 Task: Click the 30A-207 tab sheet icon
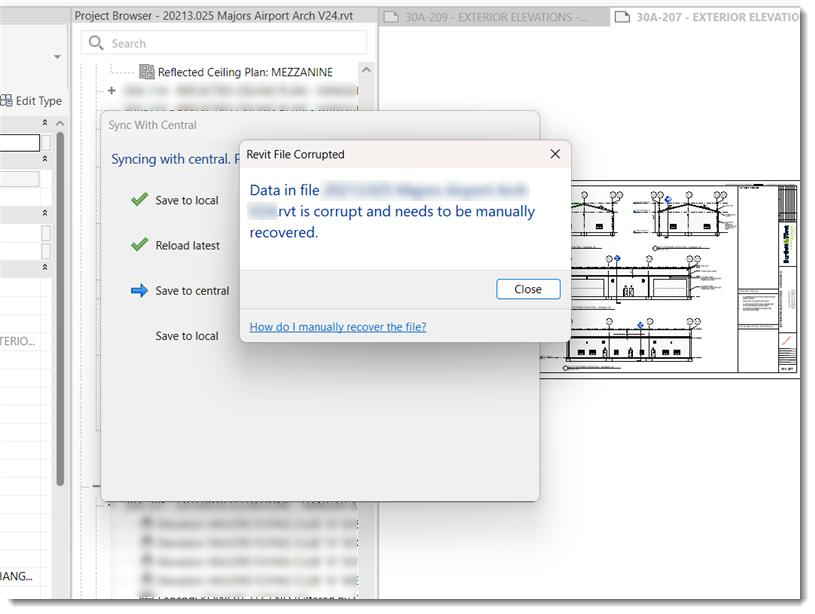click(x=622, y=17)
